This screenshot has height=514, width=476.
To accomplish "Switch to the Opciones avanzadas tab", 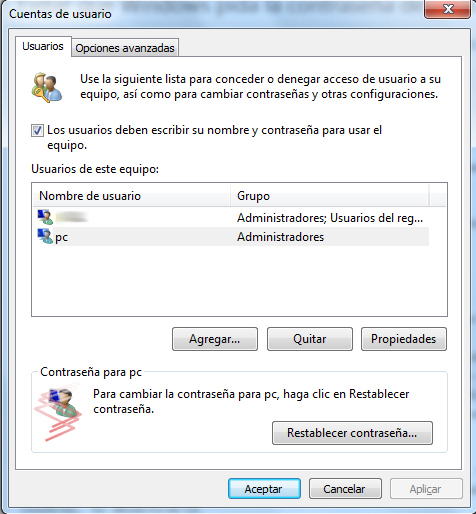I will [125, 48].
